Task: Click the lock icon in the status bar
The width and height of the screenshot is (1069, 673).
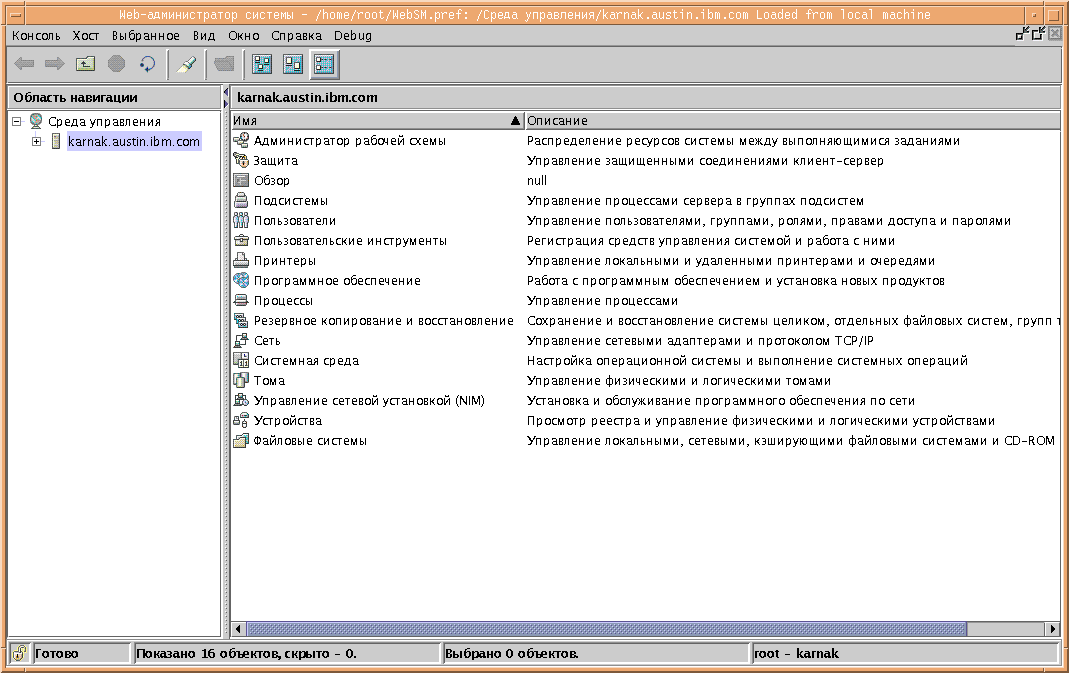Action: 19,654
